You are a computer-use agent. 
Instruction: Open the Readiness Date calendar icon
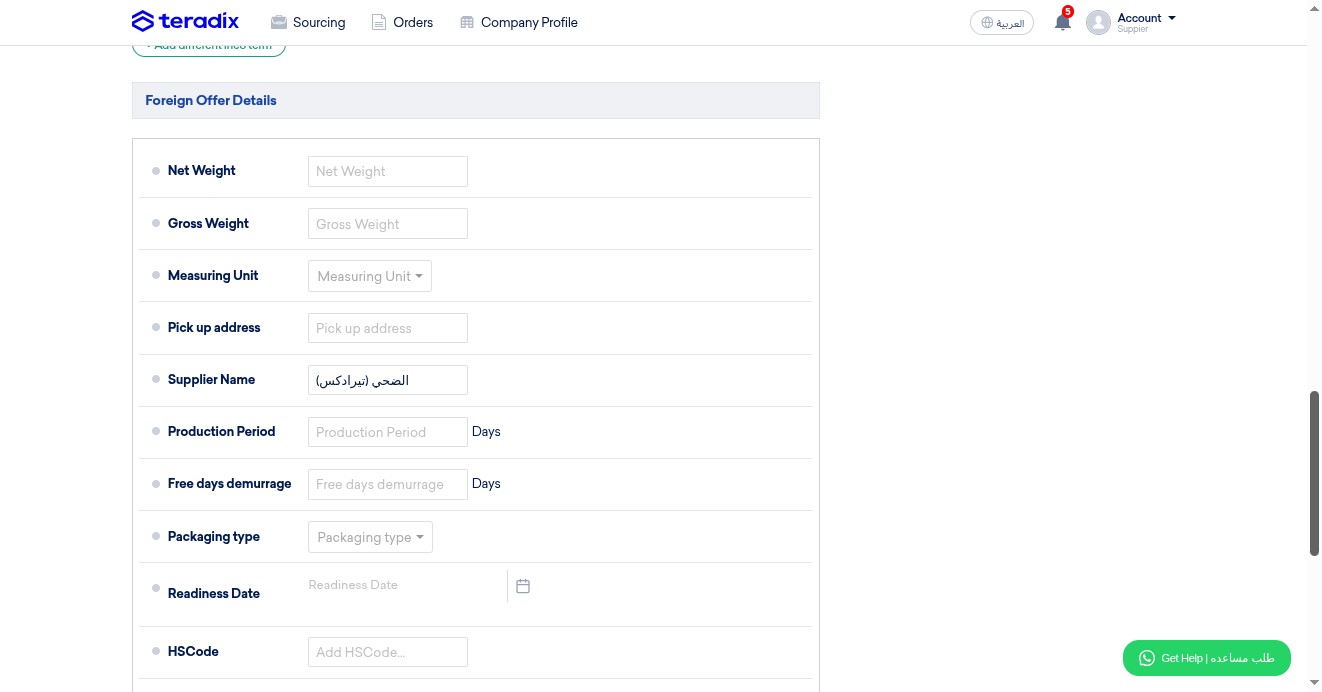point(522,586)
